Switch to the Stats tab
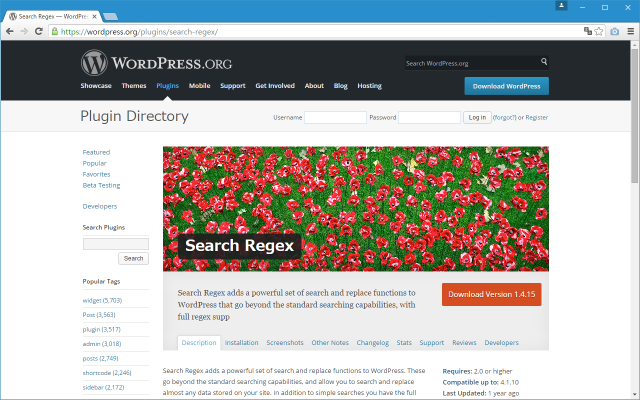 coord(404,343)
